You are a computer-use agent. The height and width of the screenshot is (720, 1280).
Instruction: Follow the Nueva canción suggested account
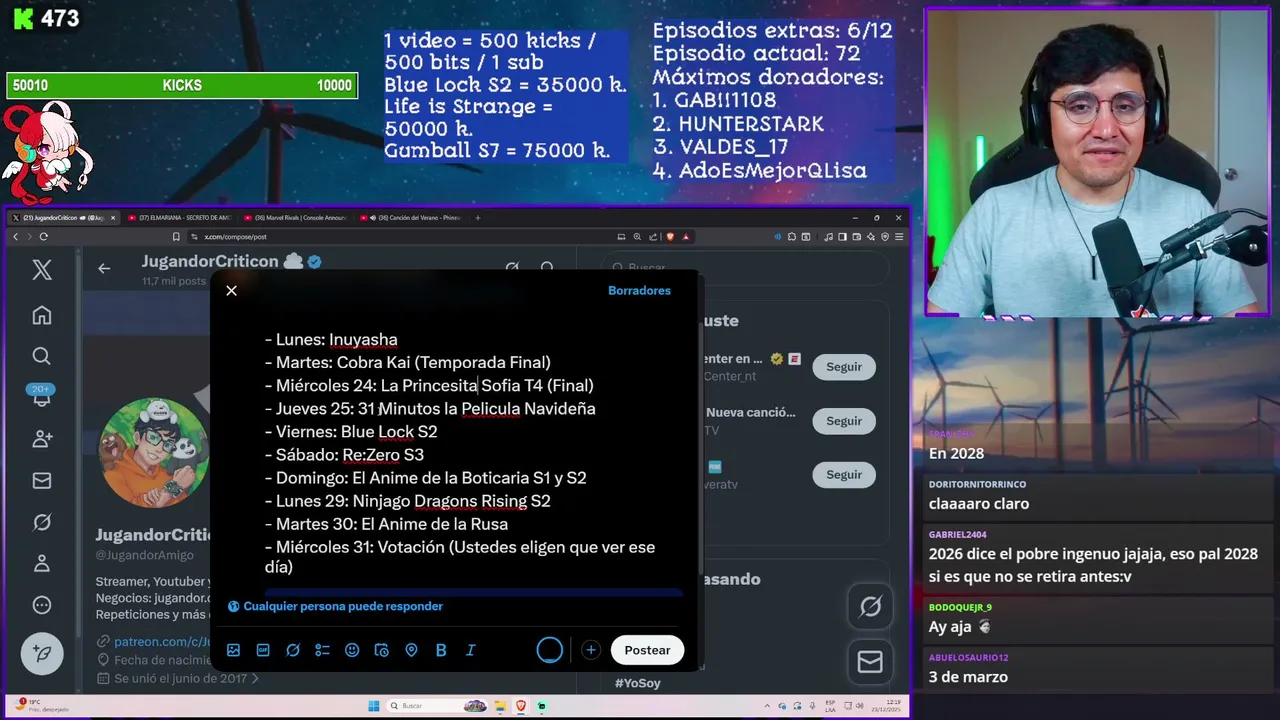(x=844, y=421)
